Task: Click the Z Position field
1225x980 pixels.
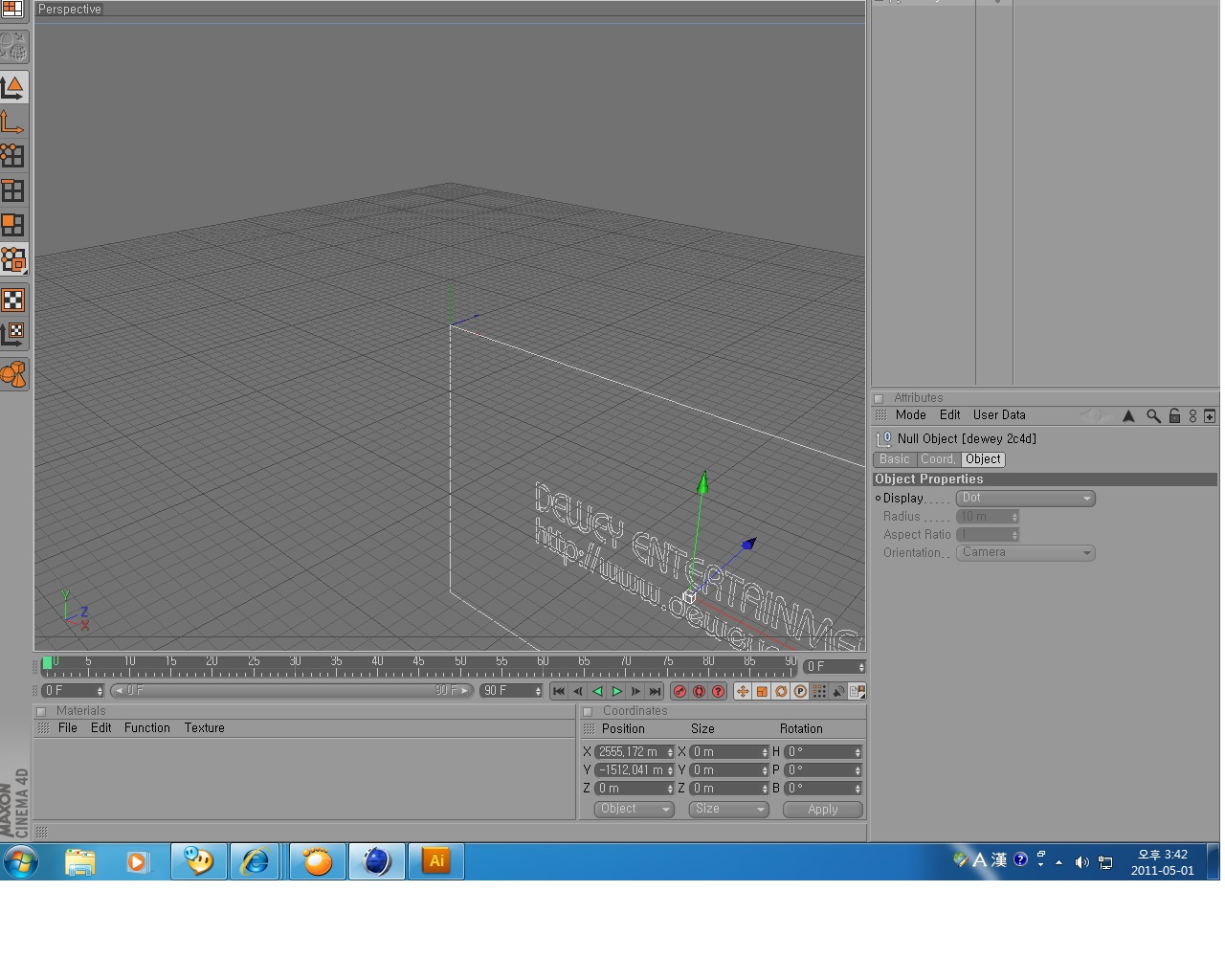Action: (x=635, y=789)
